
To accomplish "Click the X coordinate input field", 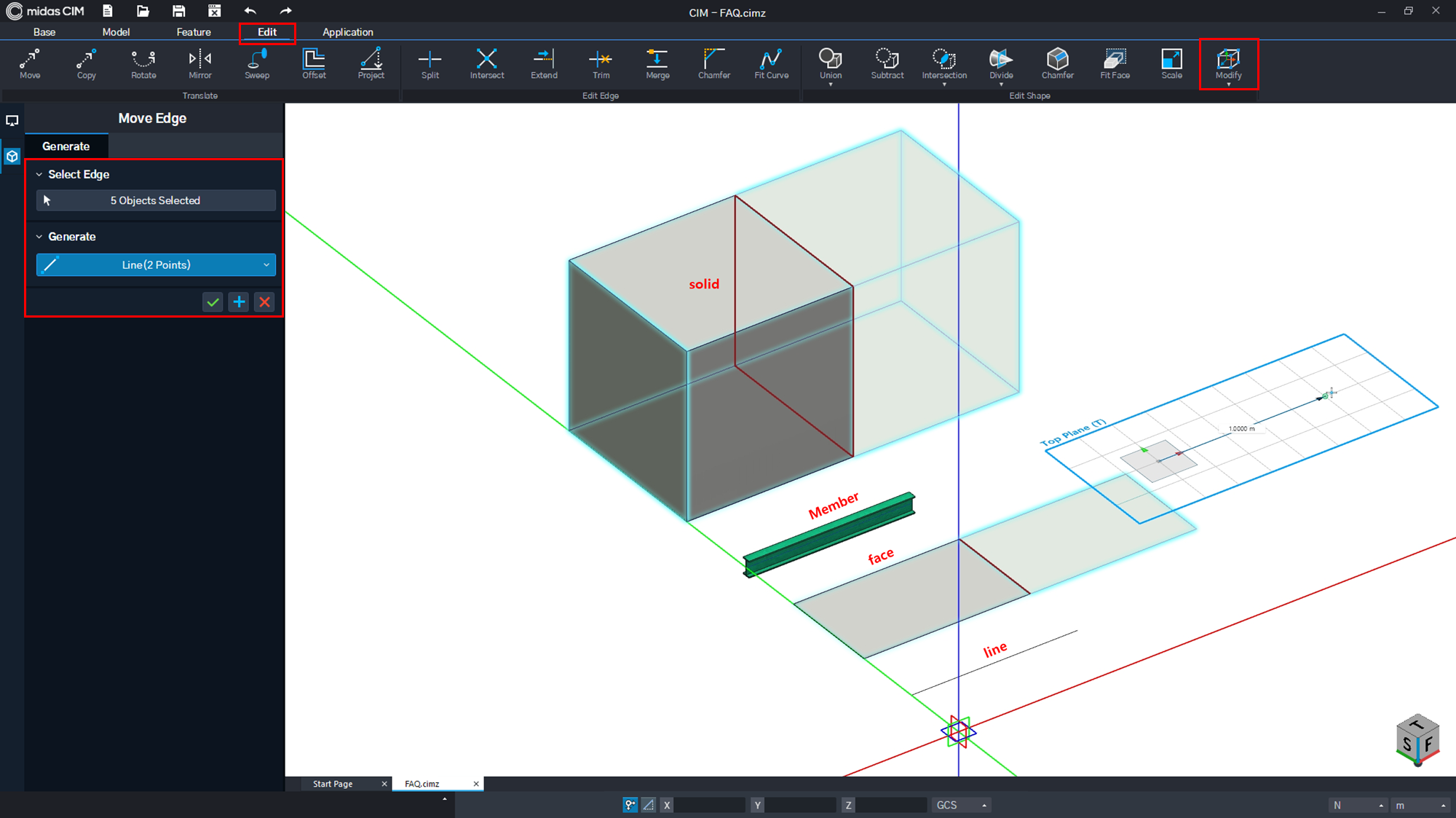I will pos(709,805).
